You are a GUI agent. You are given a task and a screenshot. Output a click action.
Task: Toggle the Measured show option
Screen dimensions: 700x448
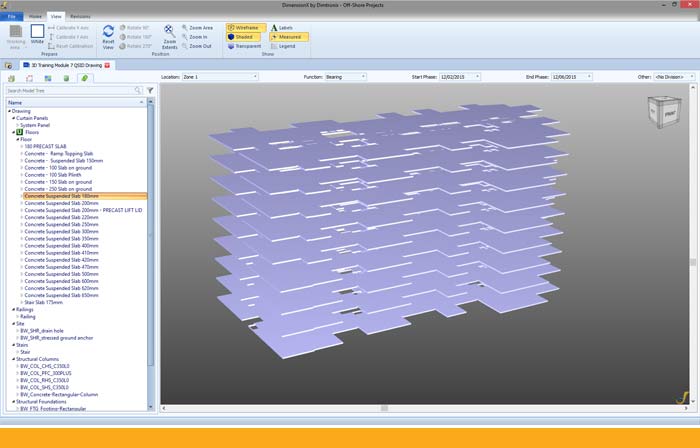pos(288,37)
